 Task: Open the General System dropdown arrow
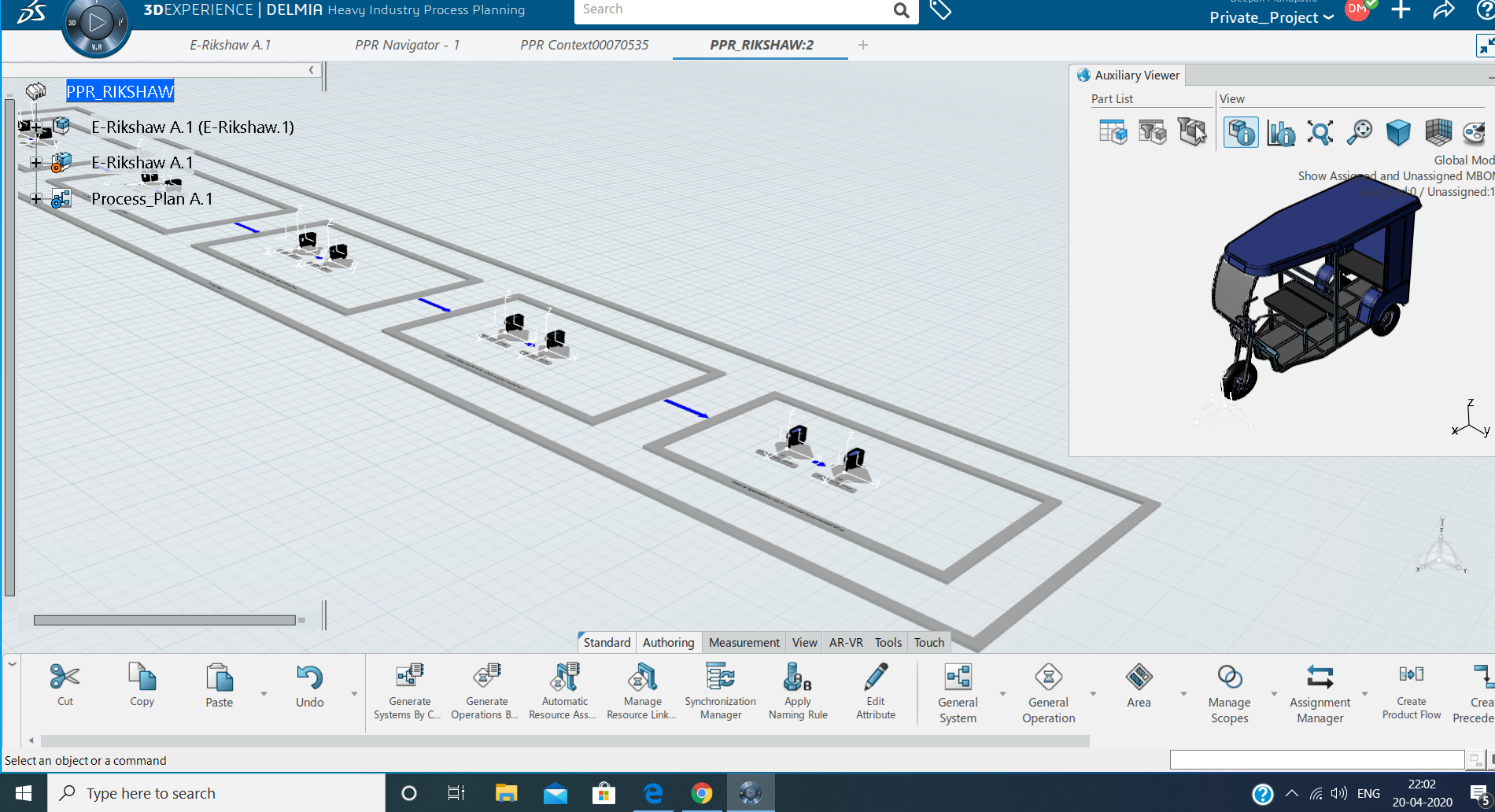[1002, 694]
